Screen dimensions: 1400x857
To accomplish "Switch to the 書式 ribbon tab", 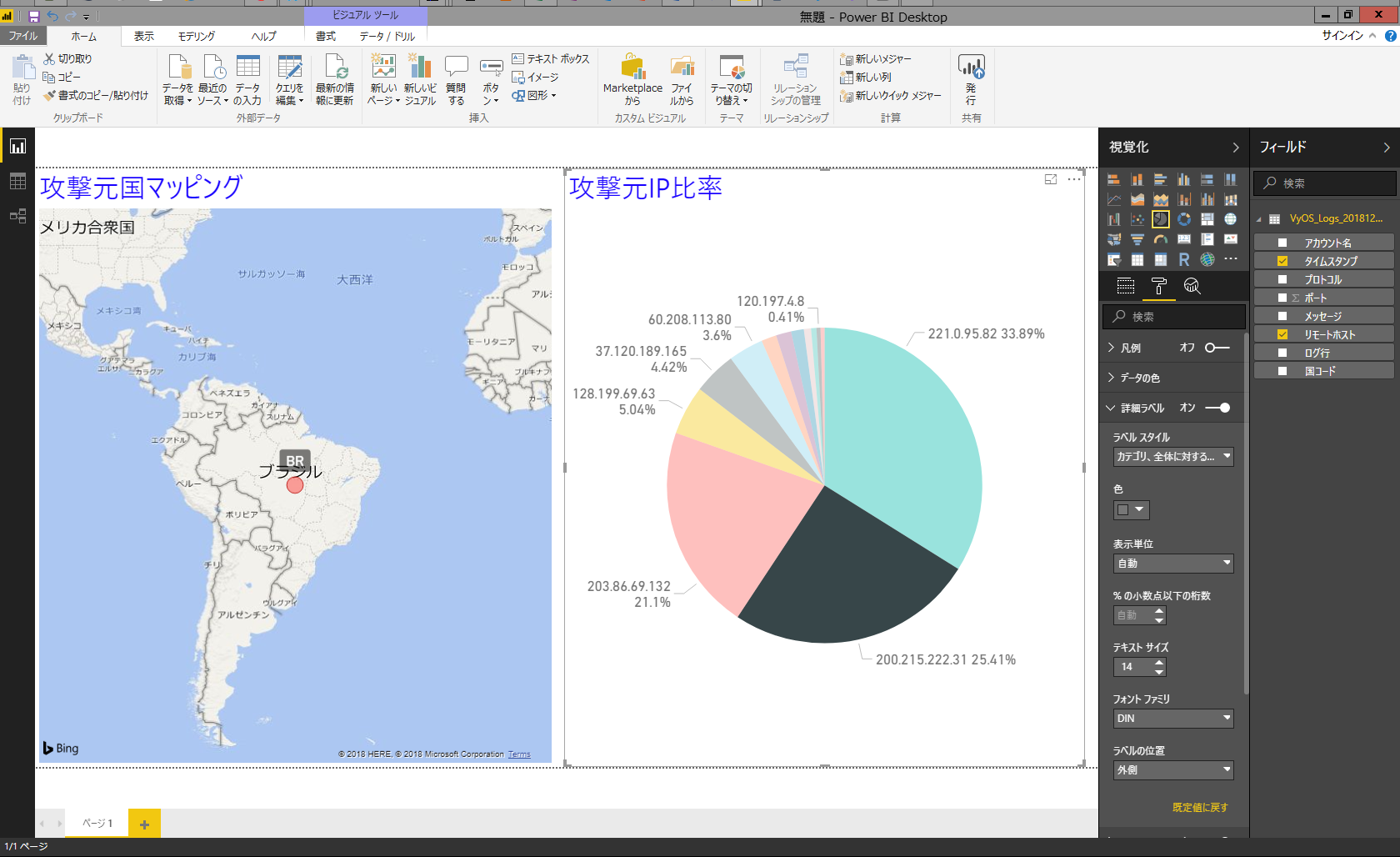I will 326,36.
